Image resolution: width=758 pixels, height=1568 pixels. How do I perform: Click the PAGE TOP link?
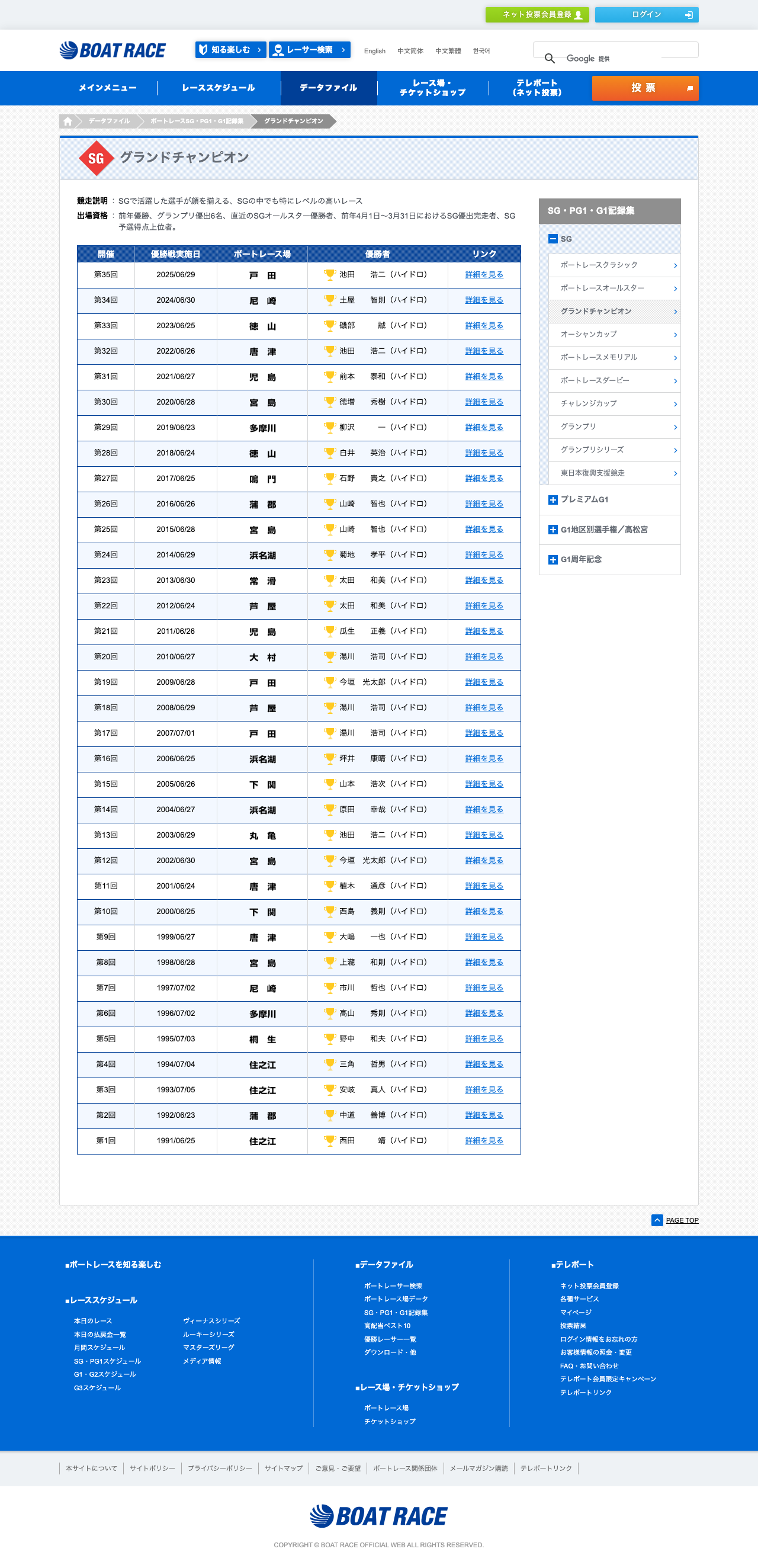click(x=682, y=1220)
